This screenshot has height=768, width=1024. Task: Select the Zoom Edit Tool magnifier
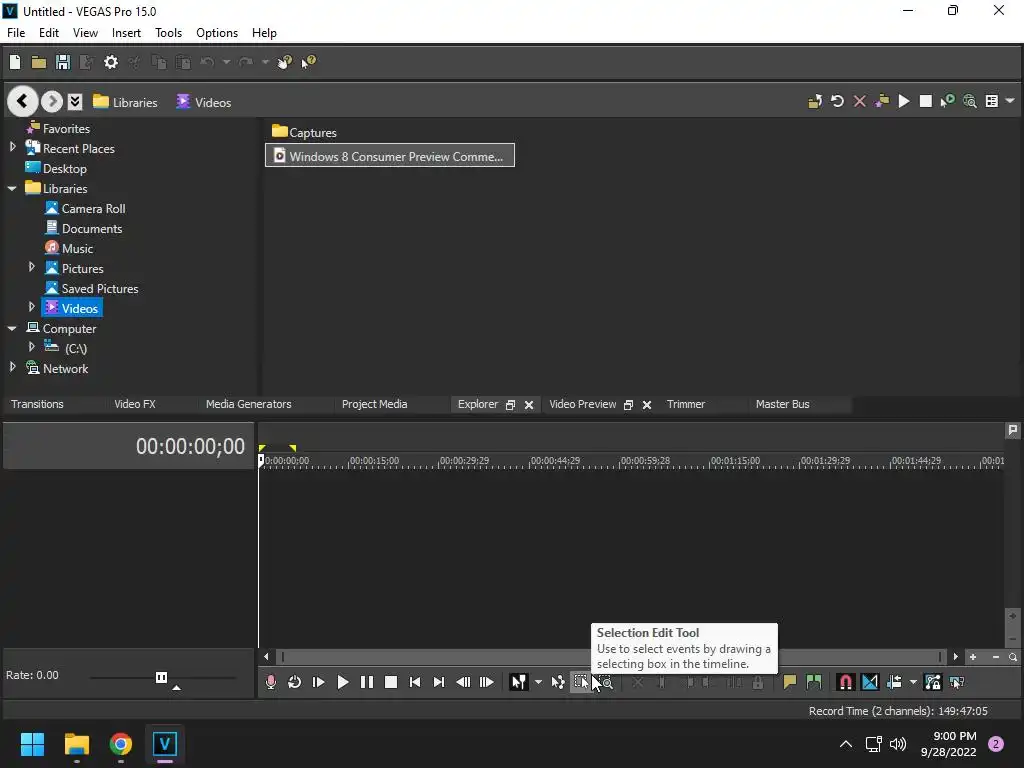(605, 682)
